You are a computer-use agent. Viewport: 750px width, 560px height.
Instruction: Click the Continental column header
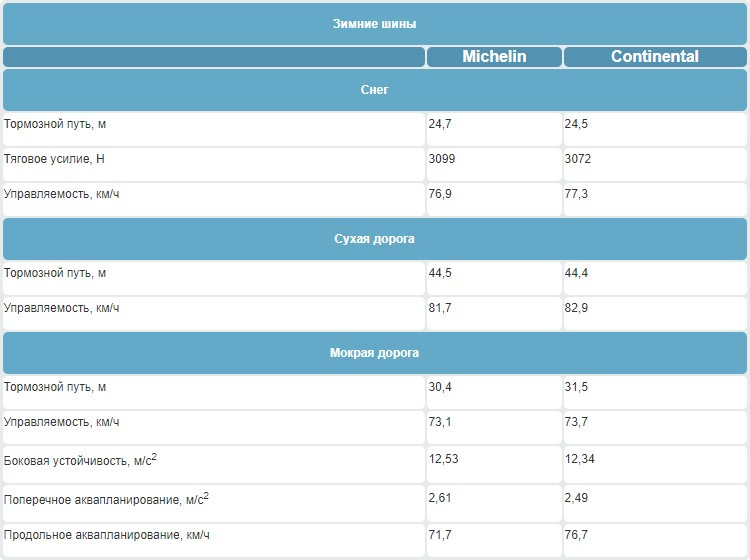(654, 57)
